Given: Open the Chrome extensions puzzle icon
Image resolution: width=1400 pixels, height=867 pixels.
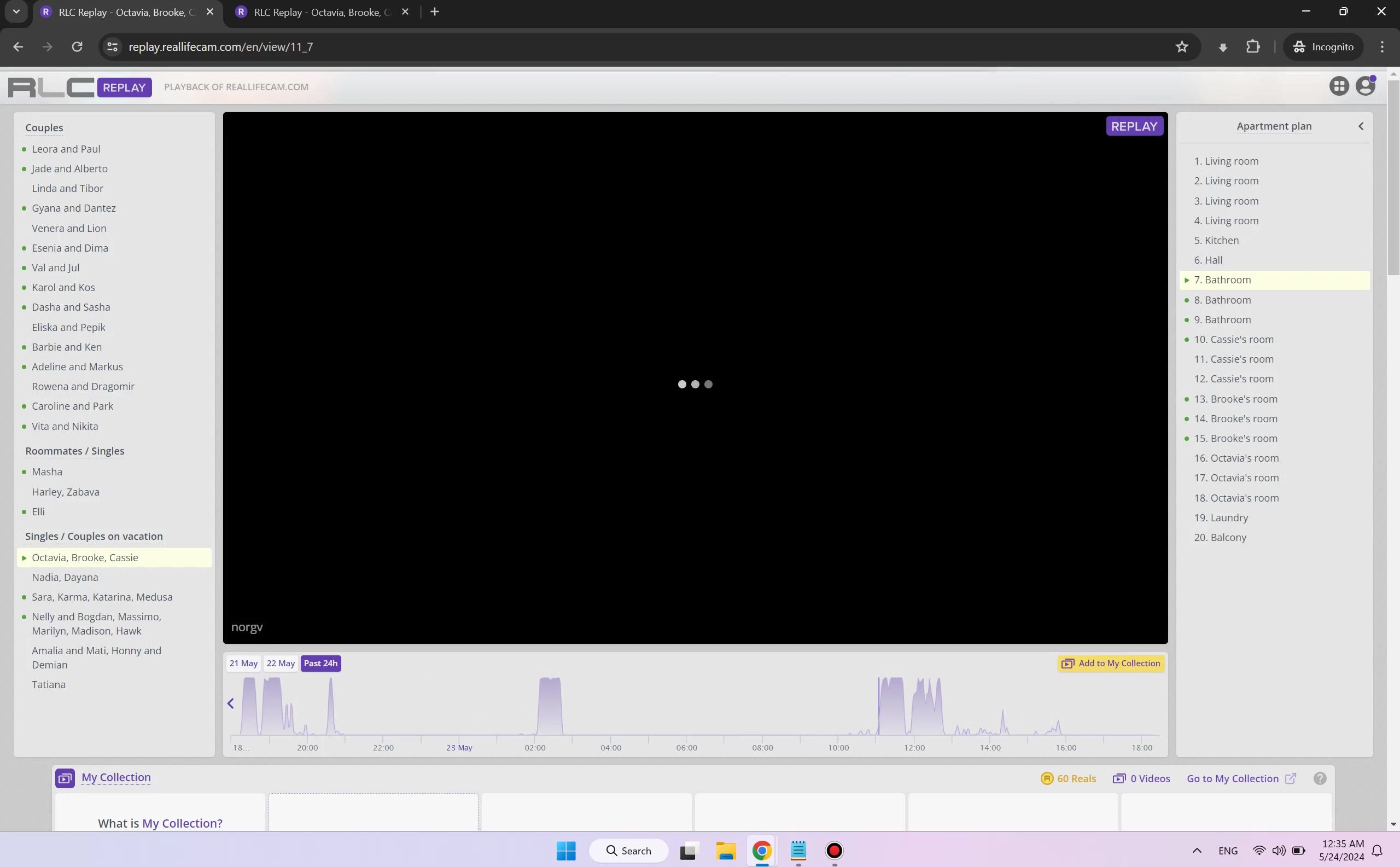Looking at the screenshot, I should 1253,47.
